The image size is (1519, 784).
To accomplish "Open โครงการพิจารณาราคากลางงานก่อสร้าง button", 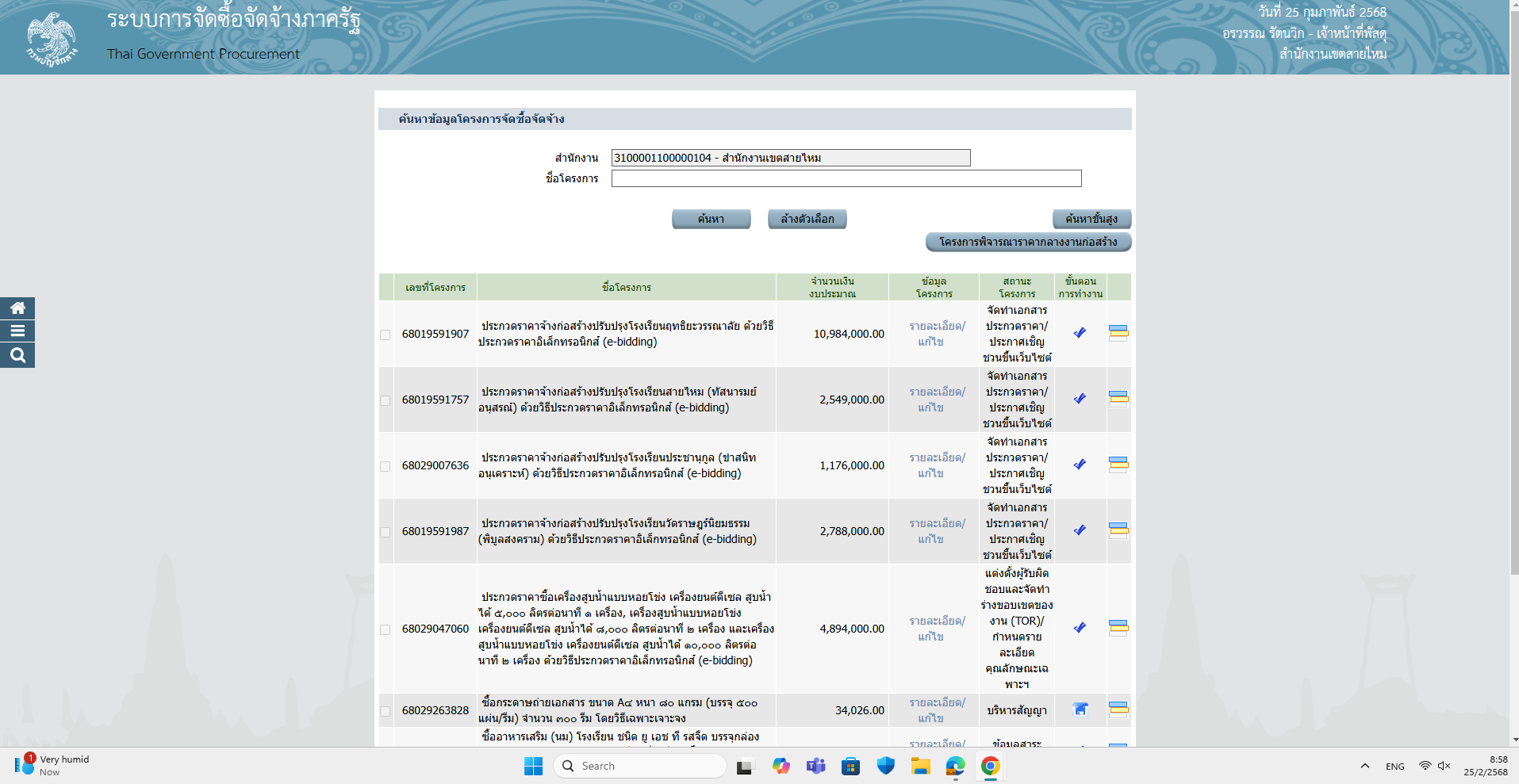I will pos(1027,242).
